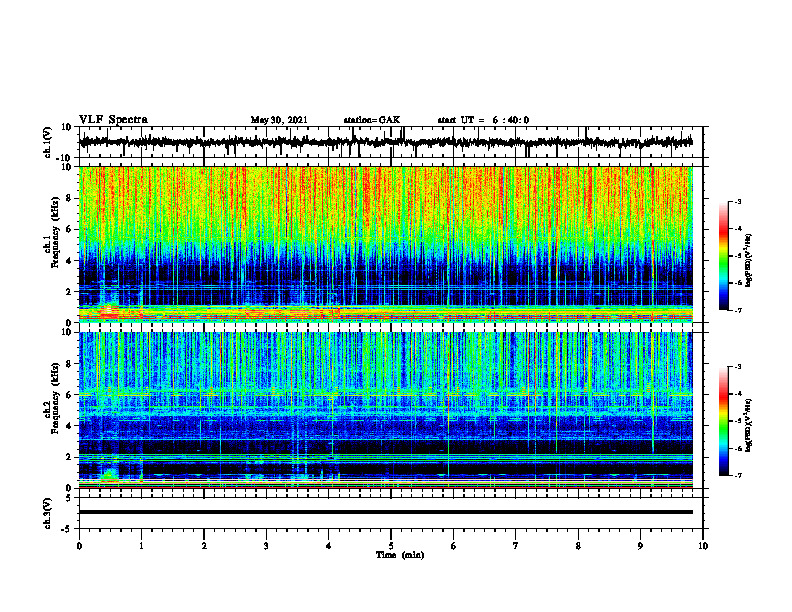Click the "start UT = 6 : 40: 0" text

(x=483, y=120)
